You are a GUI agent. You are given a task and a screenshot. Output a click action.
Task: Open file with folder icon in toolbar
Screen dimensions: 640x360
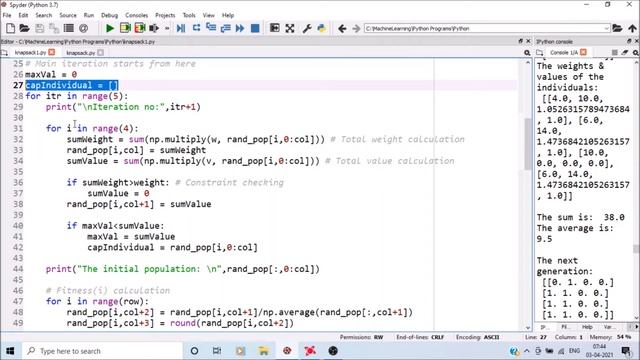pyautogui.click(x=24, y=28)
